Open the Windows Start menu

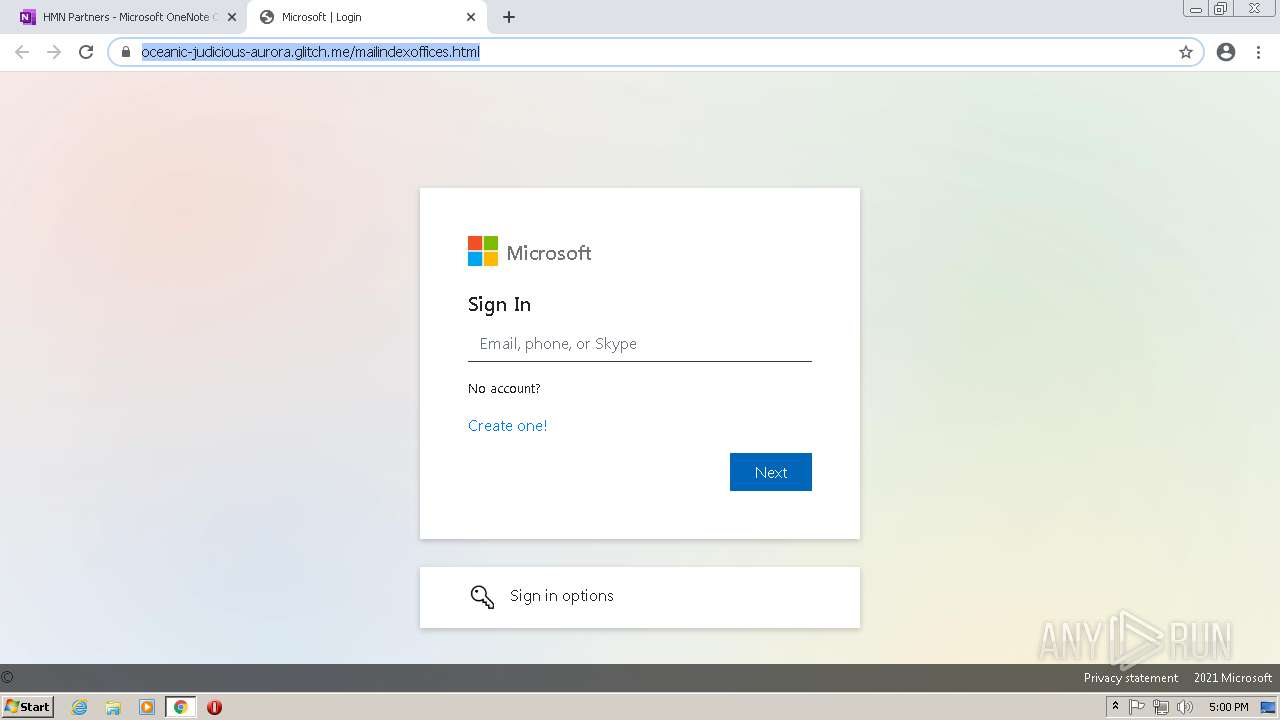tap(28, 706)
